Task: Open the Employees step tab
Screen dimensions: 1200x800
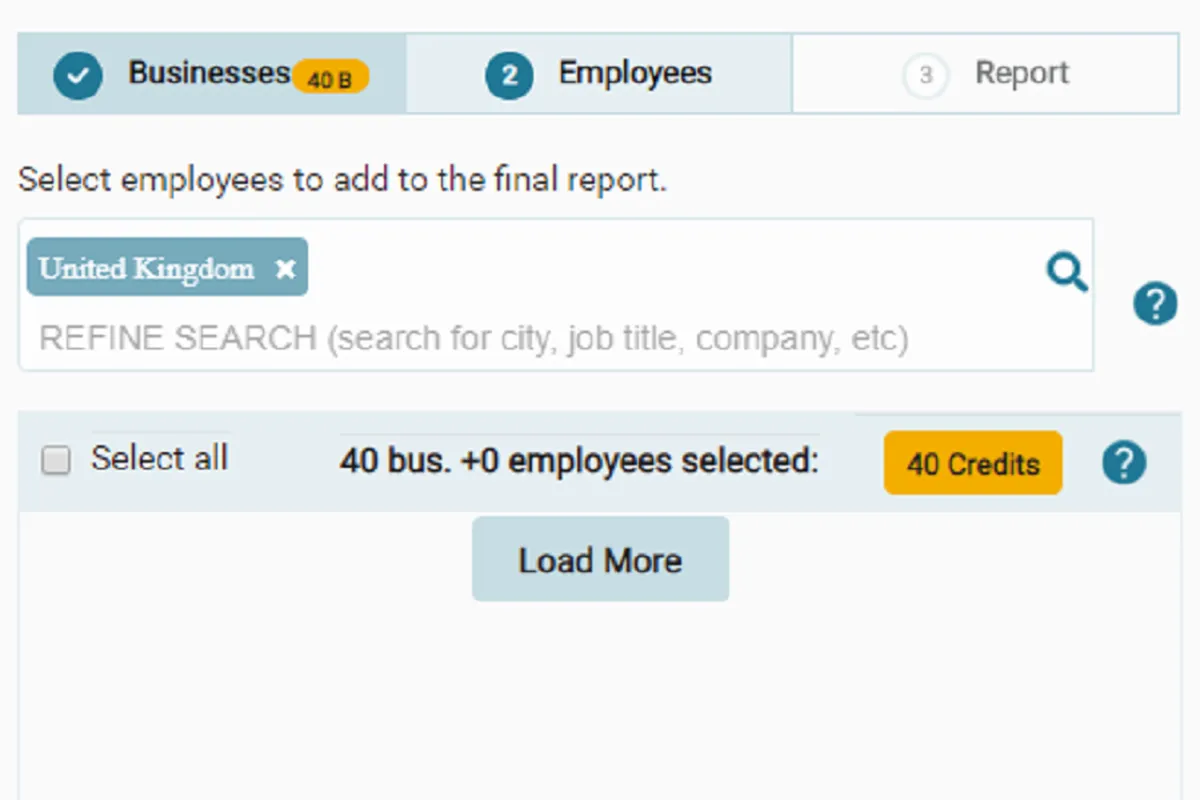Action: point(634,73)
